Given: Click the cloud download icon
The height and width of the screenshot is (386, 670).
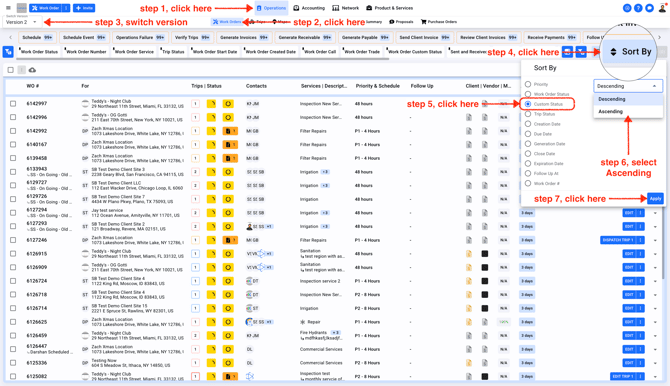Looking at the screenshot, I should (x=32, y=70).
